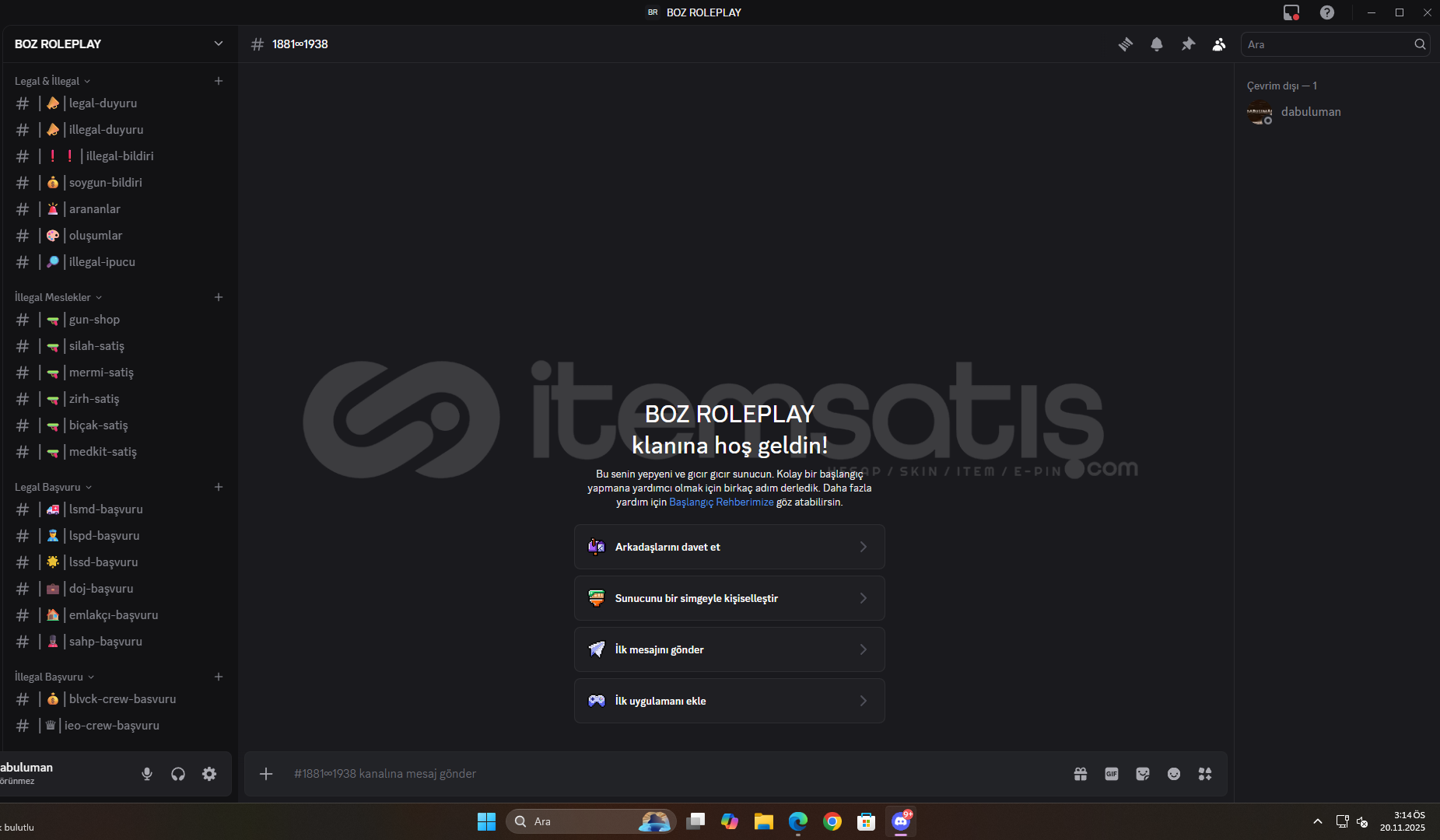Image resolution: width=1440 pixels, height=840 pixels.
Task: Open the doj-başvuru channel
Action: 119,589
